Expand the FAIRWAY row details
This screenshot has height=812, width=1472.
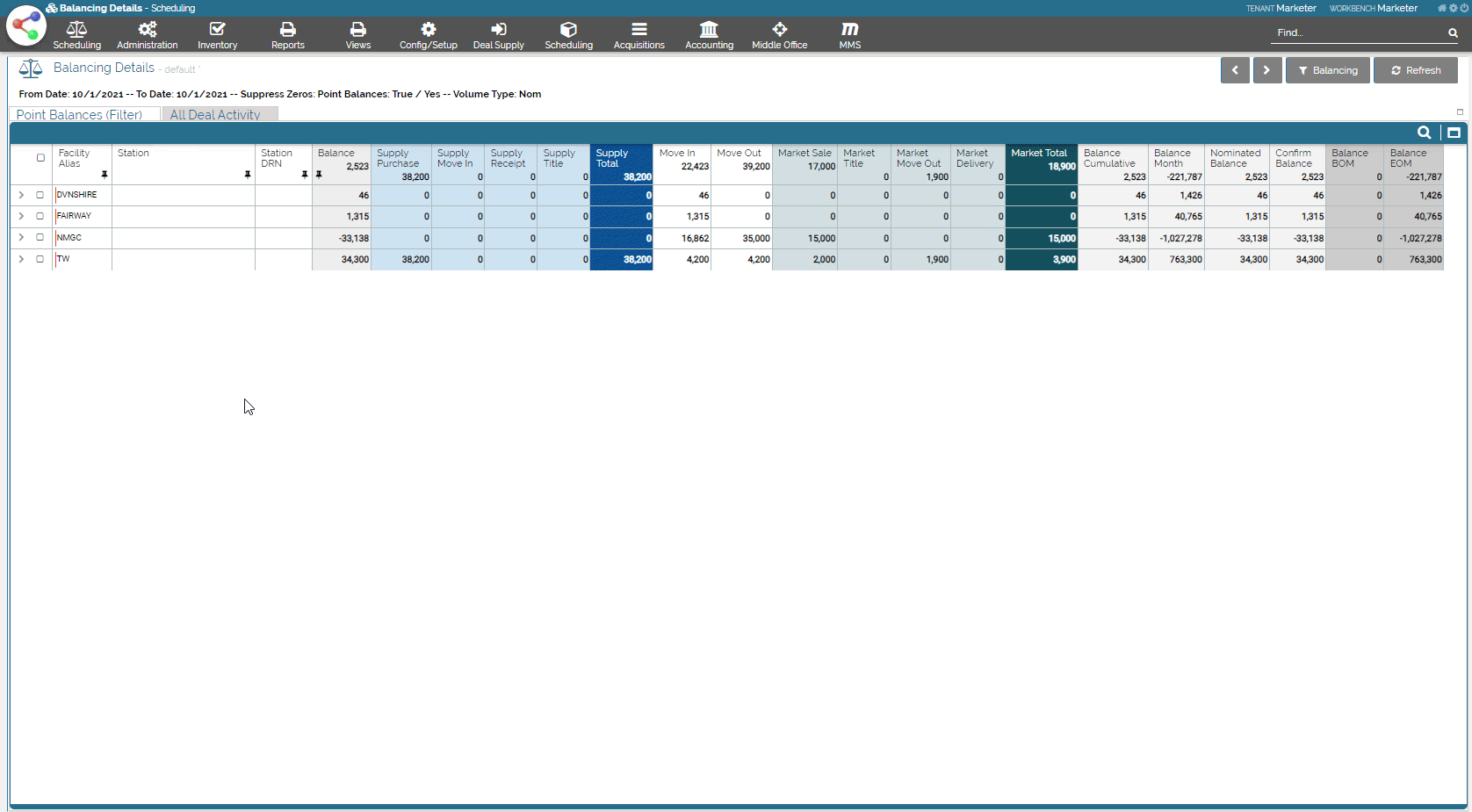click(x=21, y=216)
